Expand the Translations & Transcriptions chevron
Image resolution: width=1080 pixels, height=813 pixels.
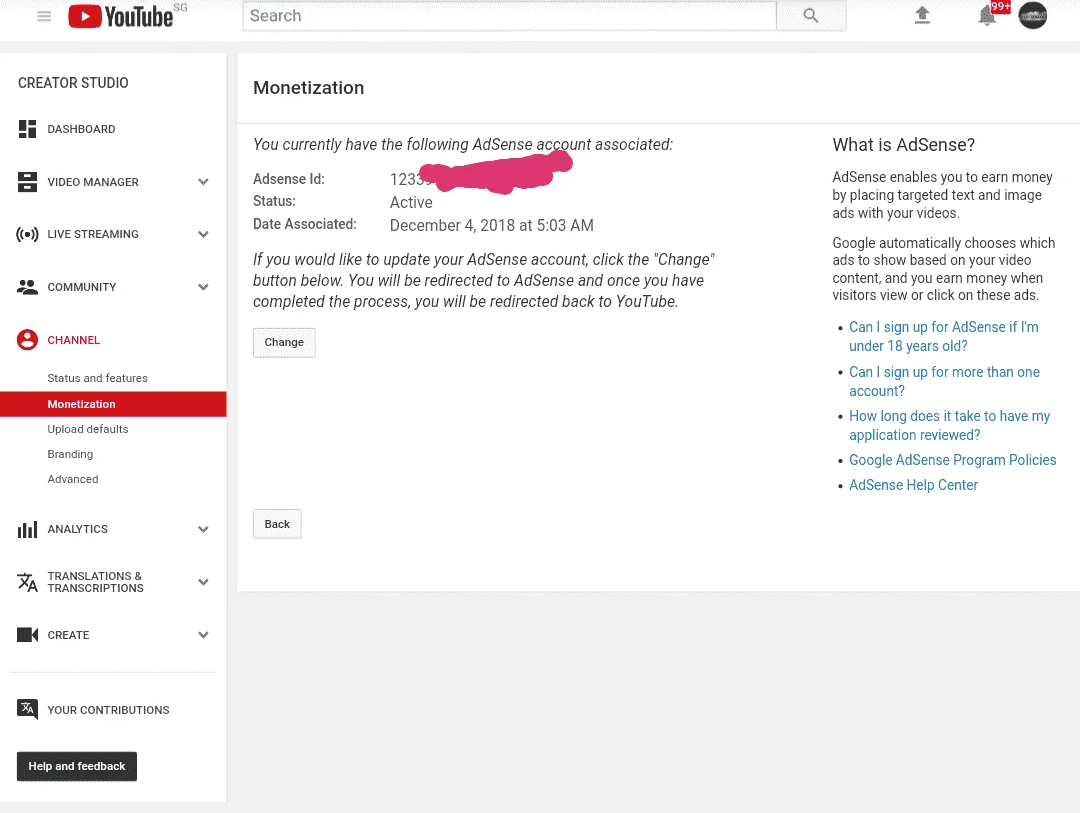203,582
